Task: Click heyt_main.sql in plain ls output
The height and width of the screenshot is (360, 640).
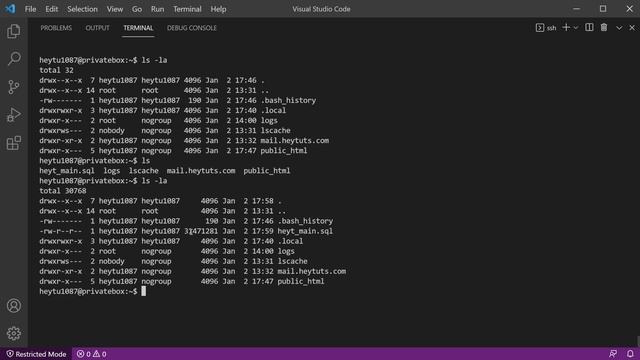Action: tap(67, 171)
